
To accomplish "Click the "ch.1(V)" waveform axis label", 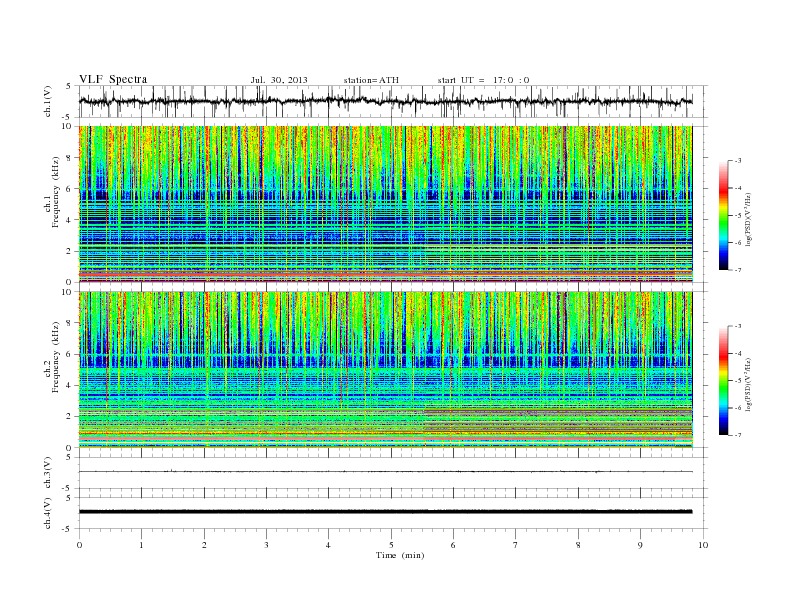I will (x=48, y=101).
